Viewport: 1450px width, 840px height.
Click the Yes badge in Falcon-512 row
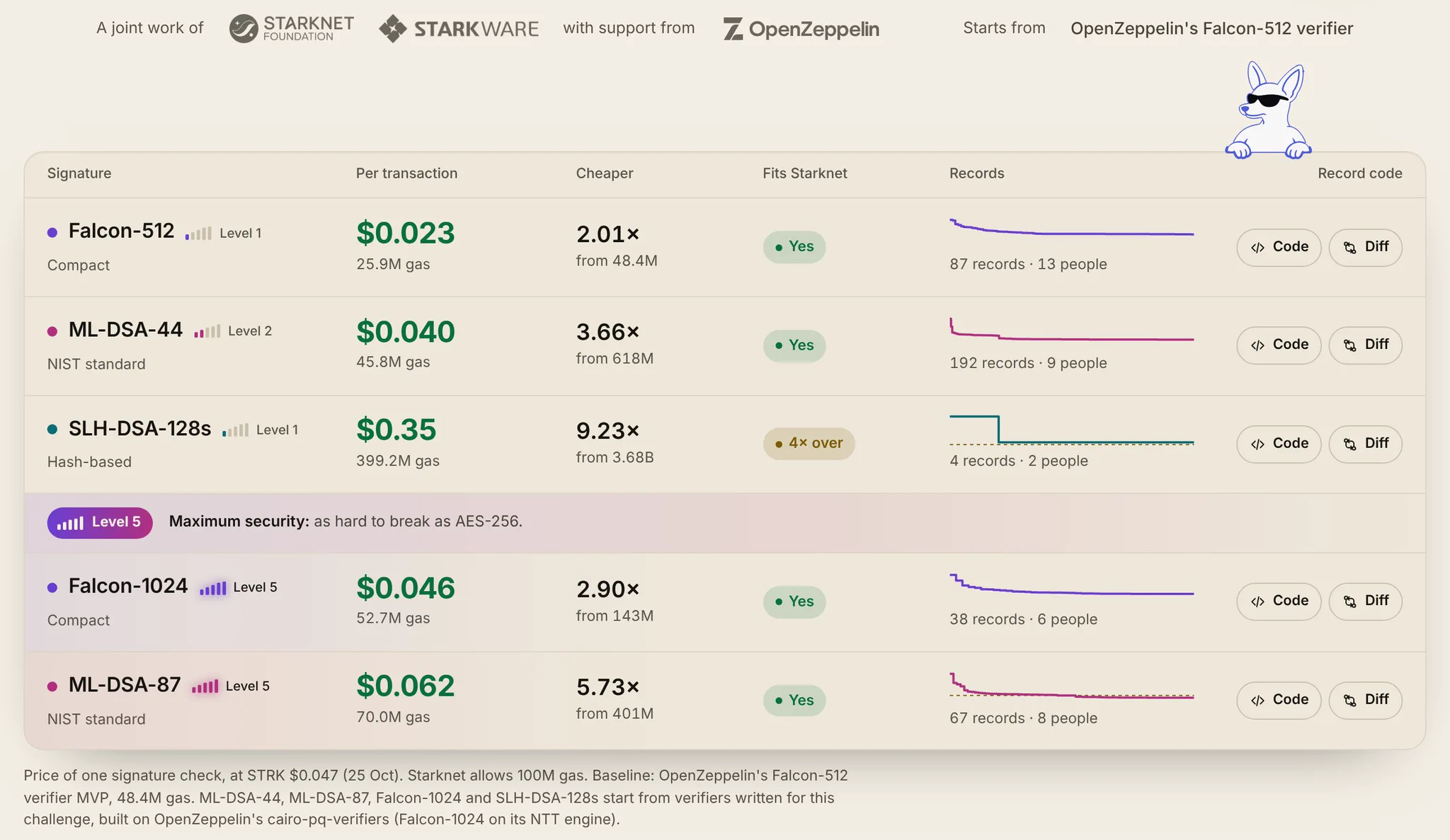tap(794, 247)
